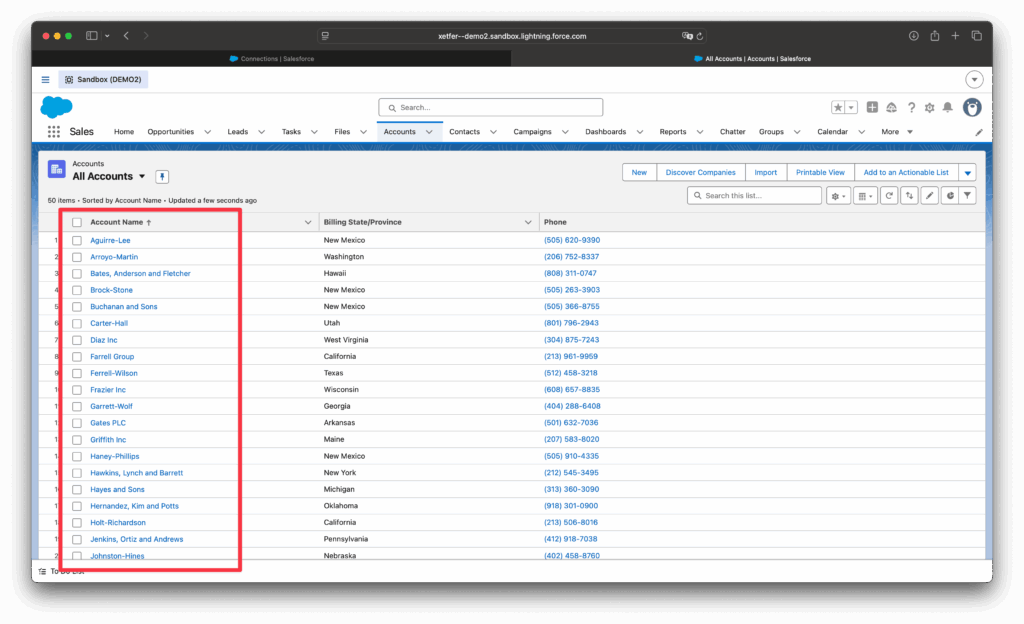Expand the Leads tab chevron
1024x624 pixels.
pyautogui.click(x=262, y=132)
